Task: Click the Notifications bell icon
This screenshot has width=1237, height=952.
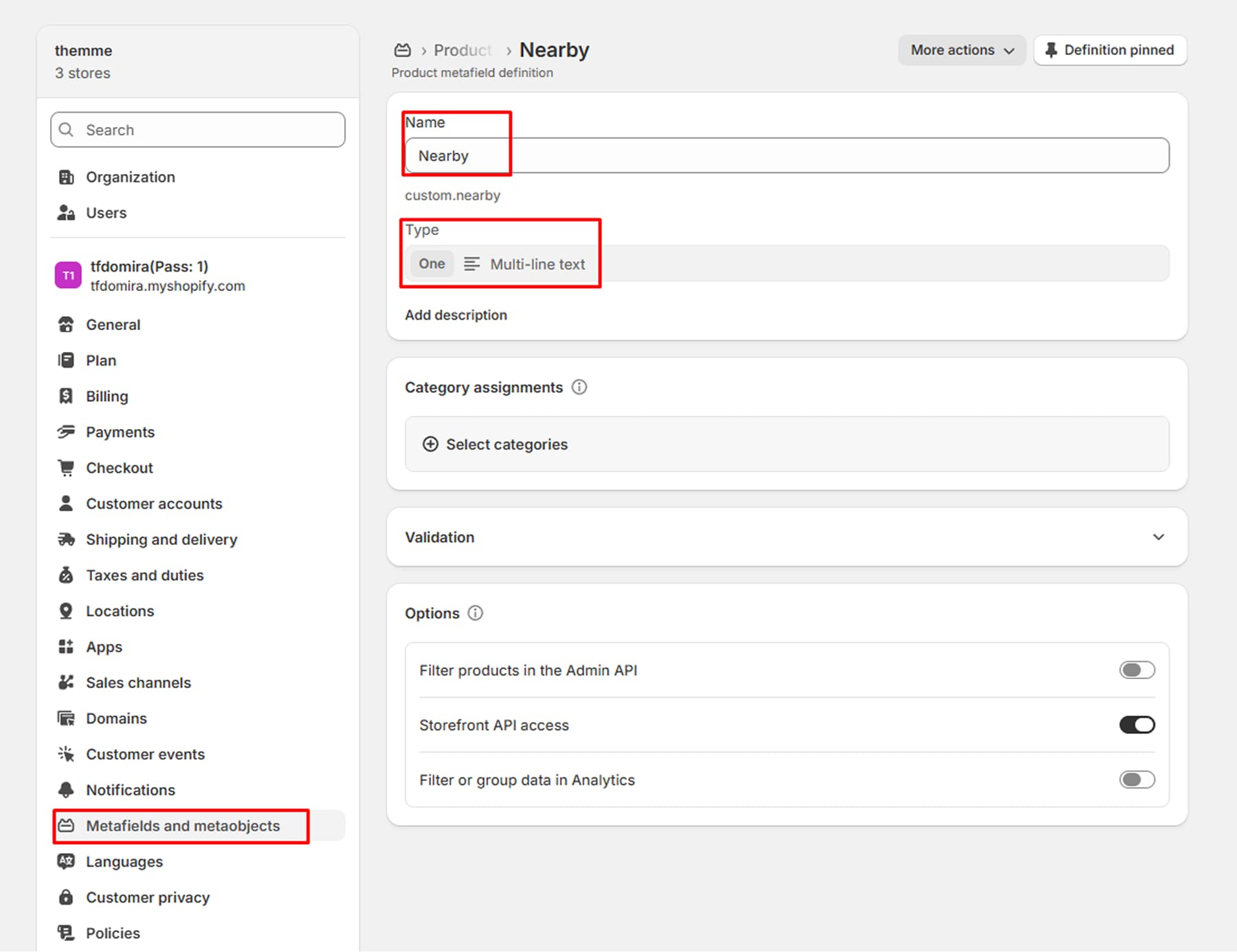Action: (66, 789)
